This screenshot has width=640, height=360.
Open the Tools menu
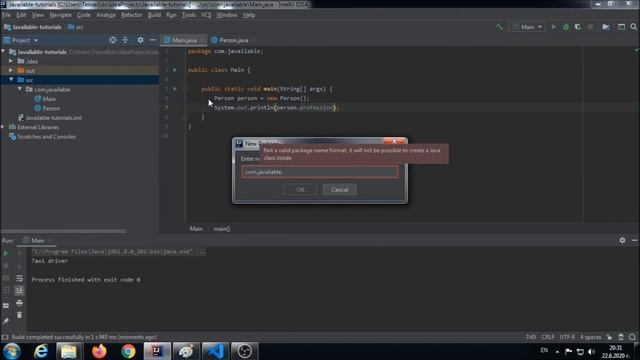[x=189, y=15]
